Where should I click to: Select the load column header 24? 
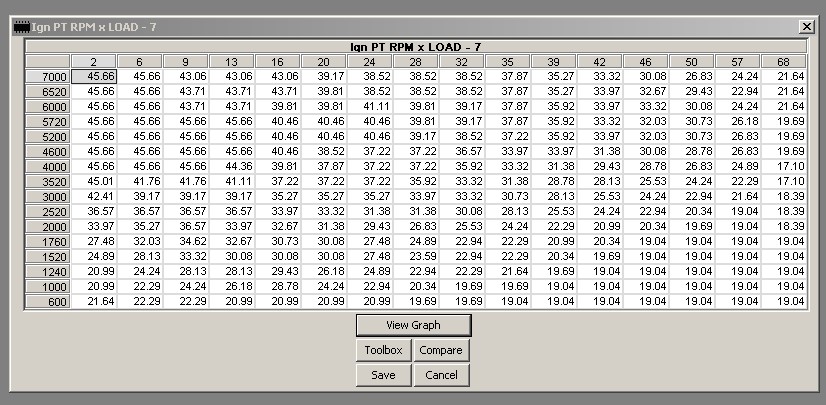tap(369, 62)
